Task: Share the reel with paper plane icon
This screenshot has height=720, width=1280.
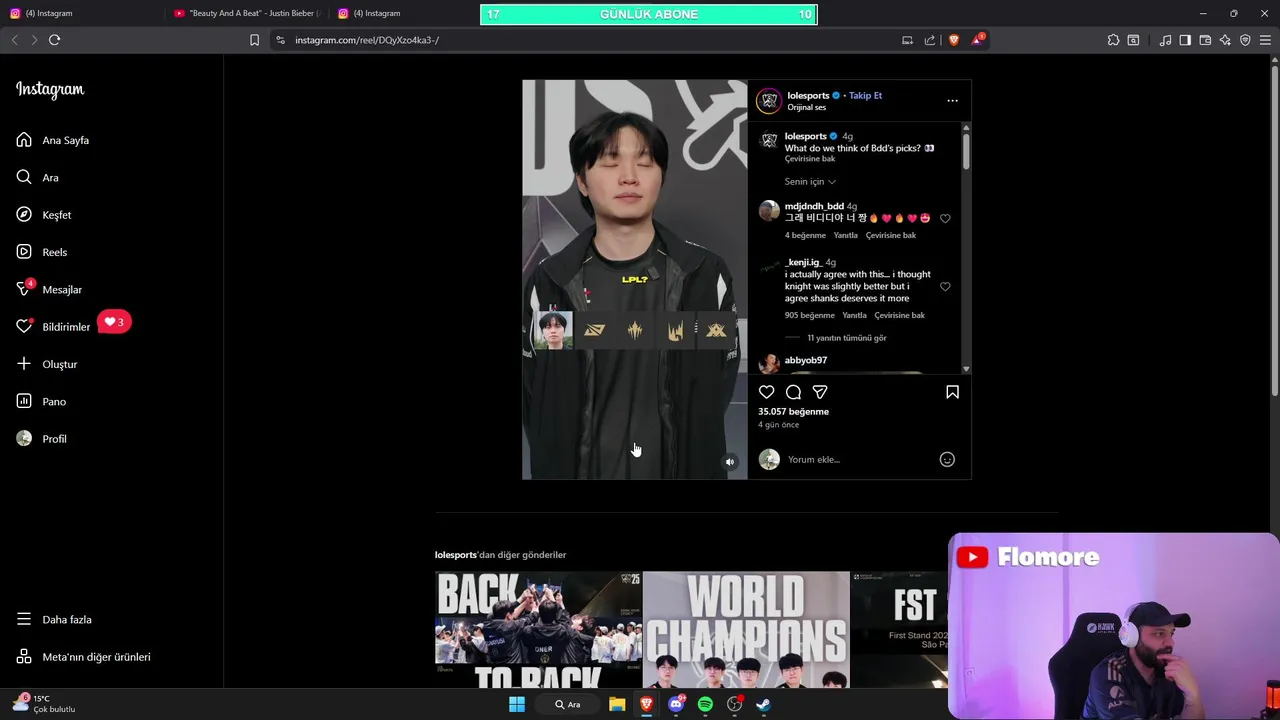Action: pos(820,392)
